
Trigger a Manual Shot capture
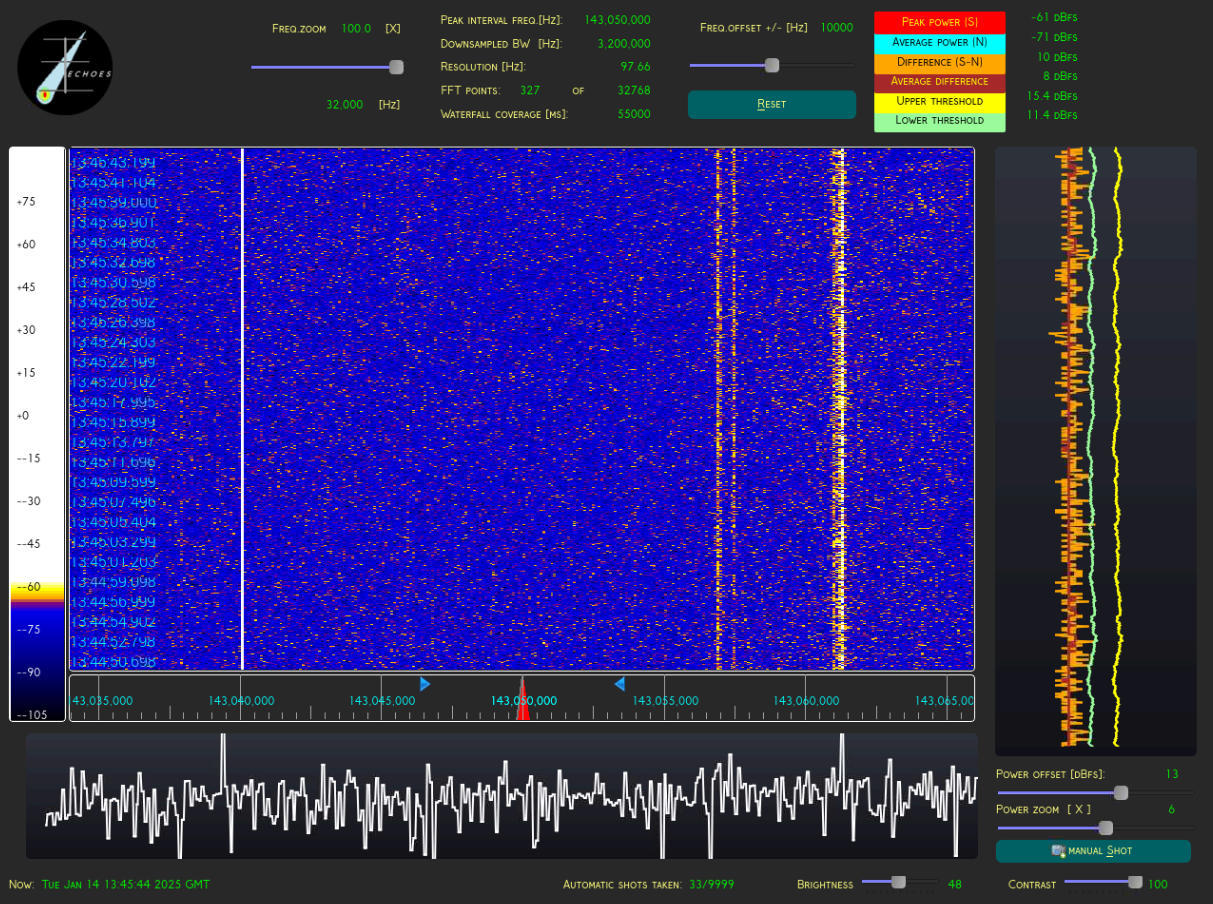[x=1093, y=851]
